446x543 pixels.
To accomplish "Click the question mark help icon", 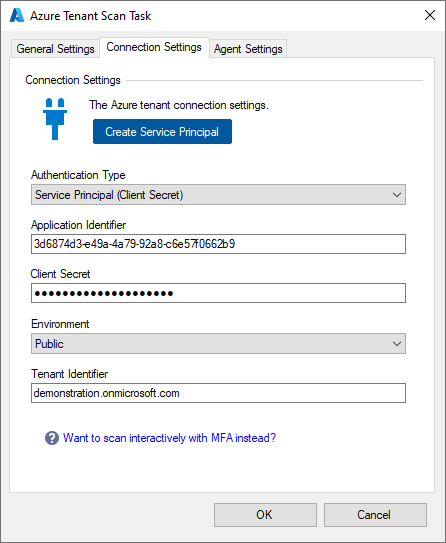I will [52, 438].
